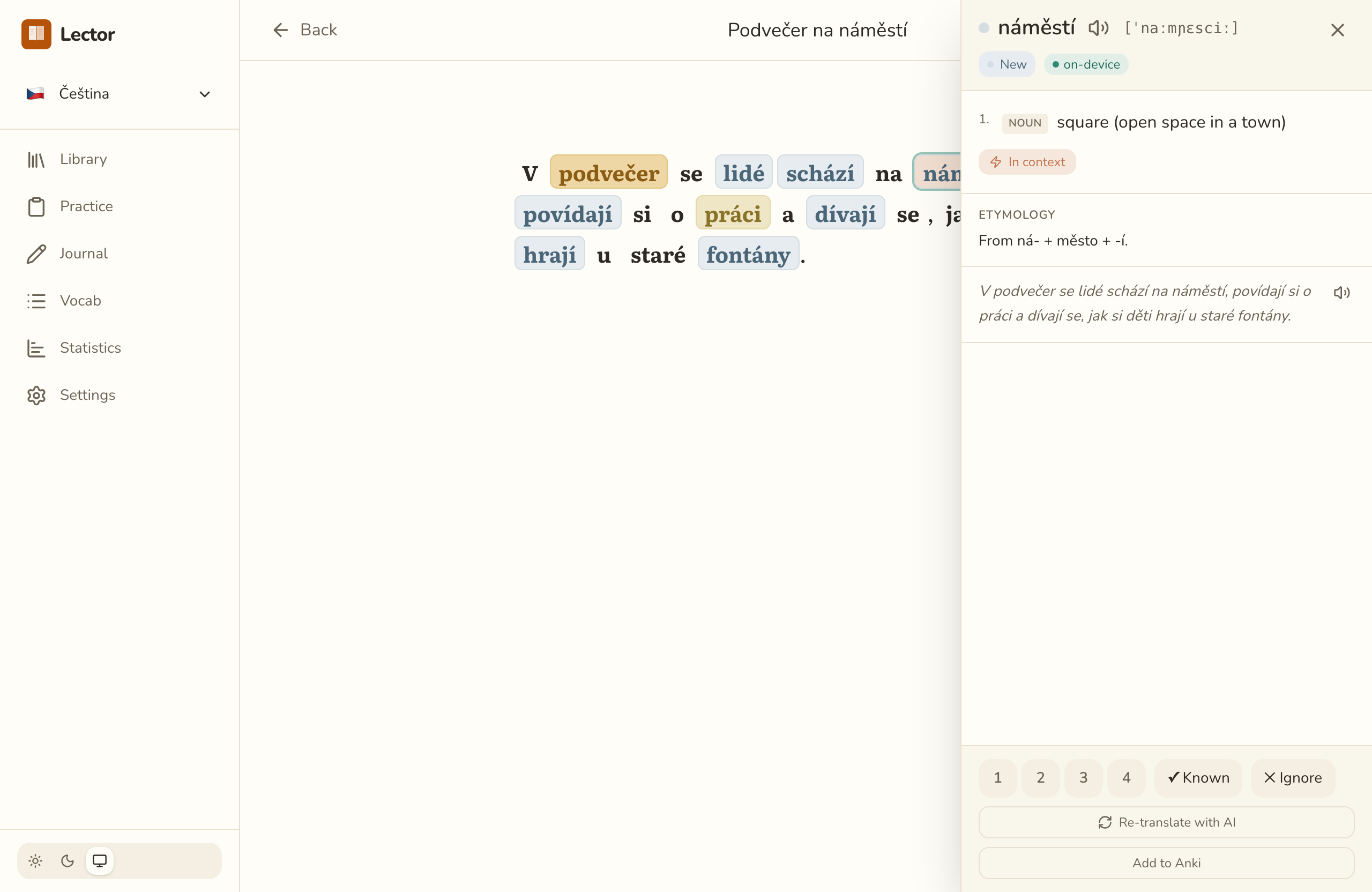Set word familiarity level 3
Screen dimensions: 1372x892
coord(1084,778)
